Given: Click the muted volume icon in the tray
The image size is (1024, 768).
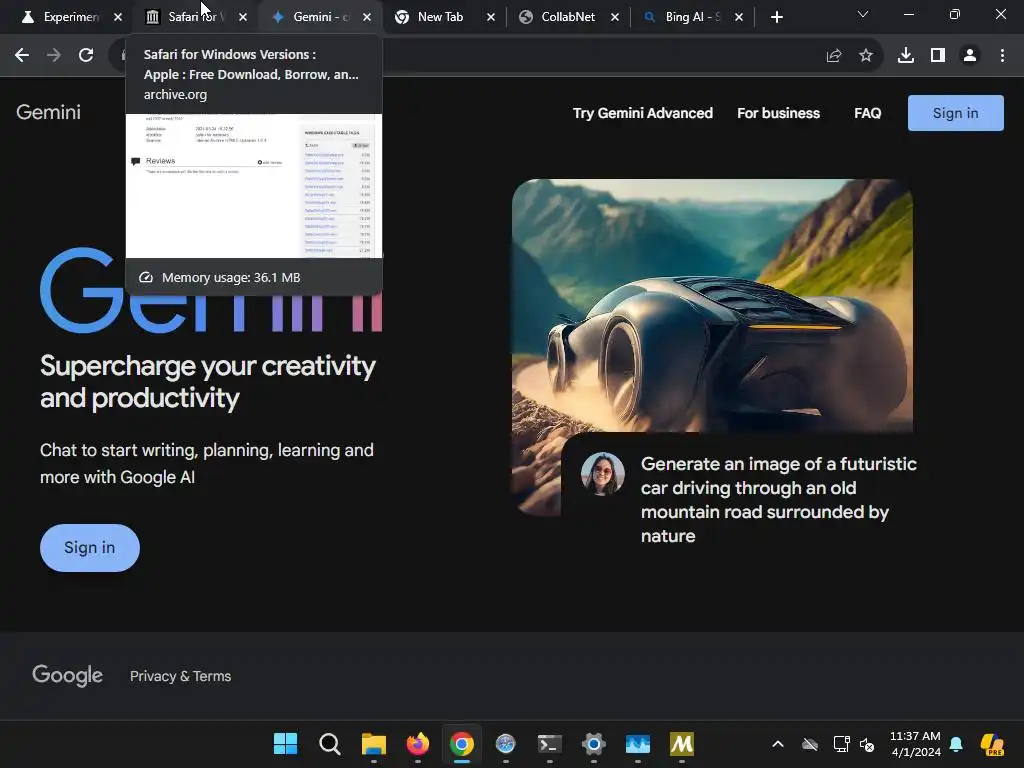Looking at the screenshot, I should click(867, 744).
